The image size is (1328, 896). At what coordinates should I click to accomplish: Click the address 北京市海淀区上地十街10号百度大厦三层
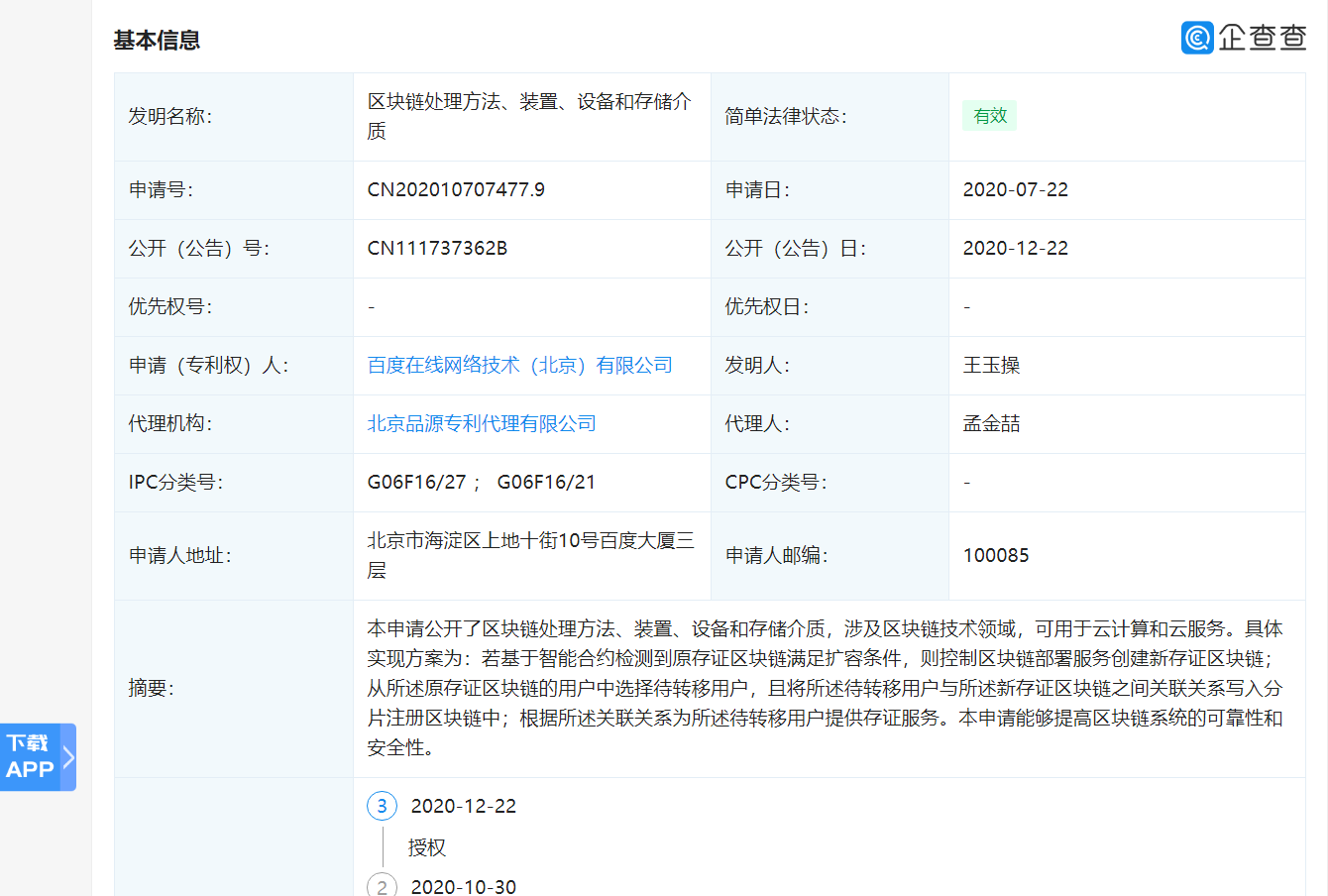tap(531, 555)
